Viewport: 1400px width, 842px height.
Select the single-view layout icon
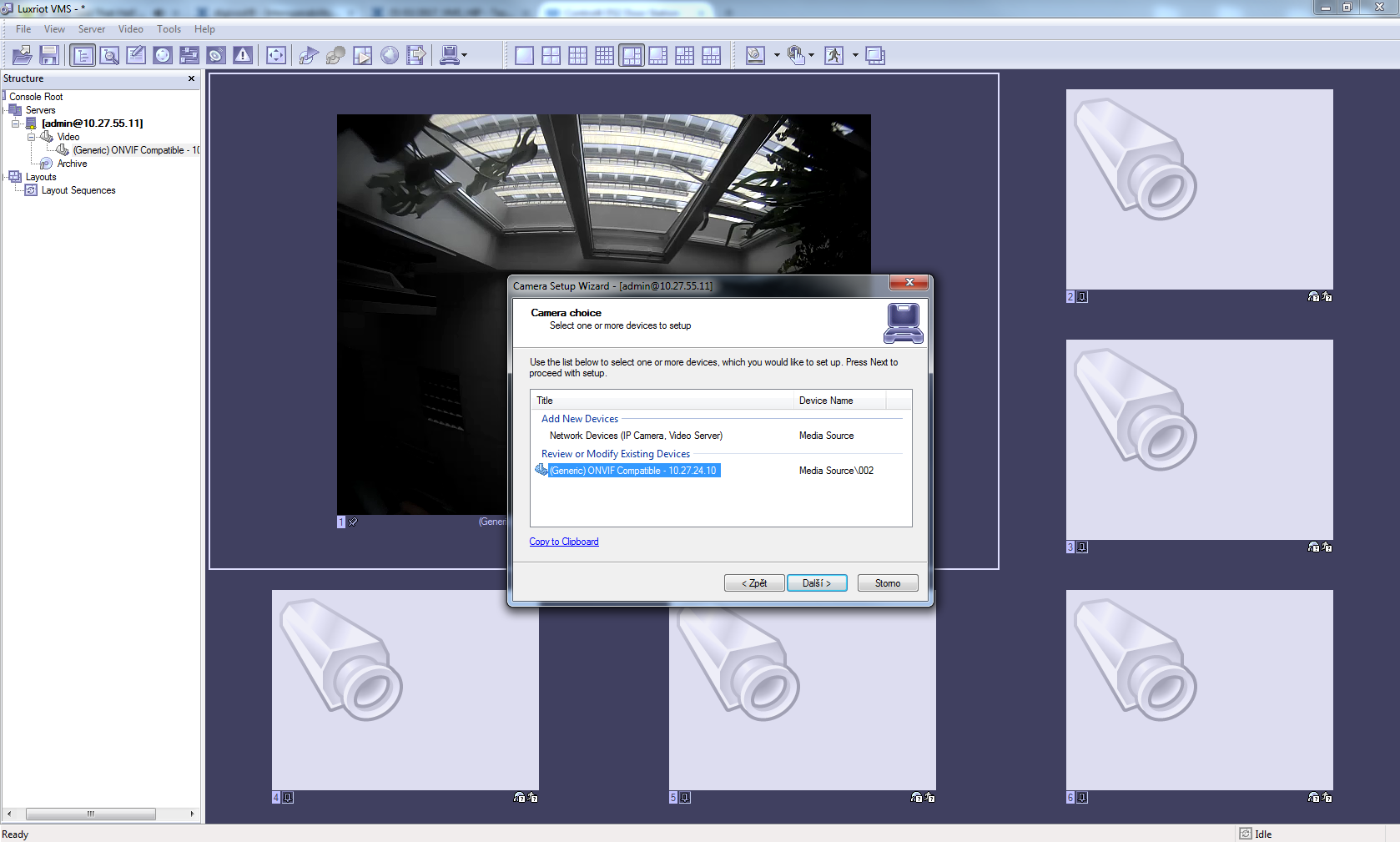524,56
